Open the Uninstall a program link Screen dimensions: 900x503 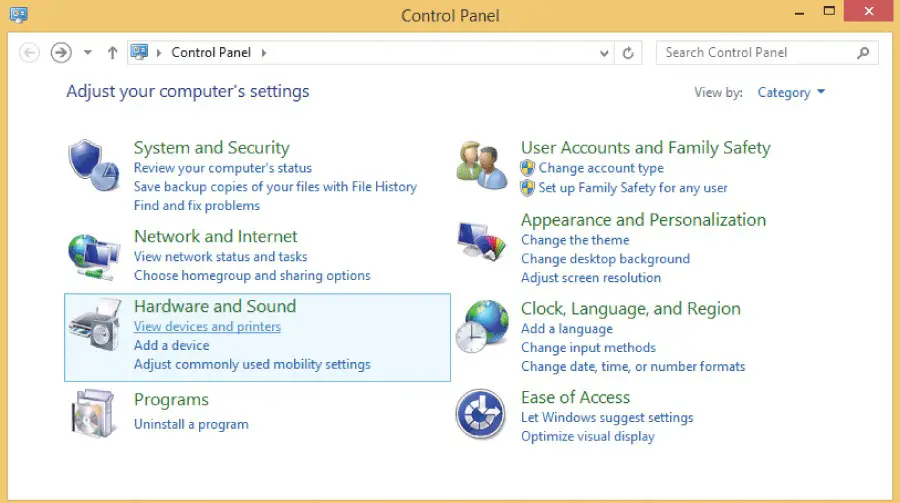point(191,424)
